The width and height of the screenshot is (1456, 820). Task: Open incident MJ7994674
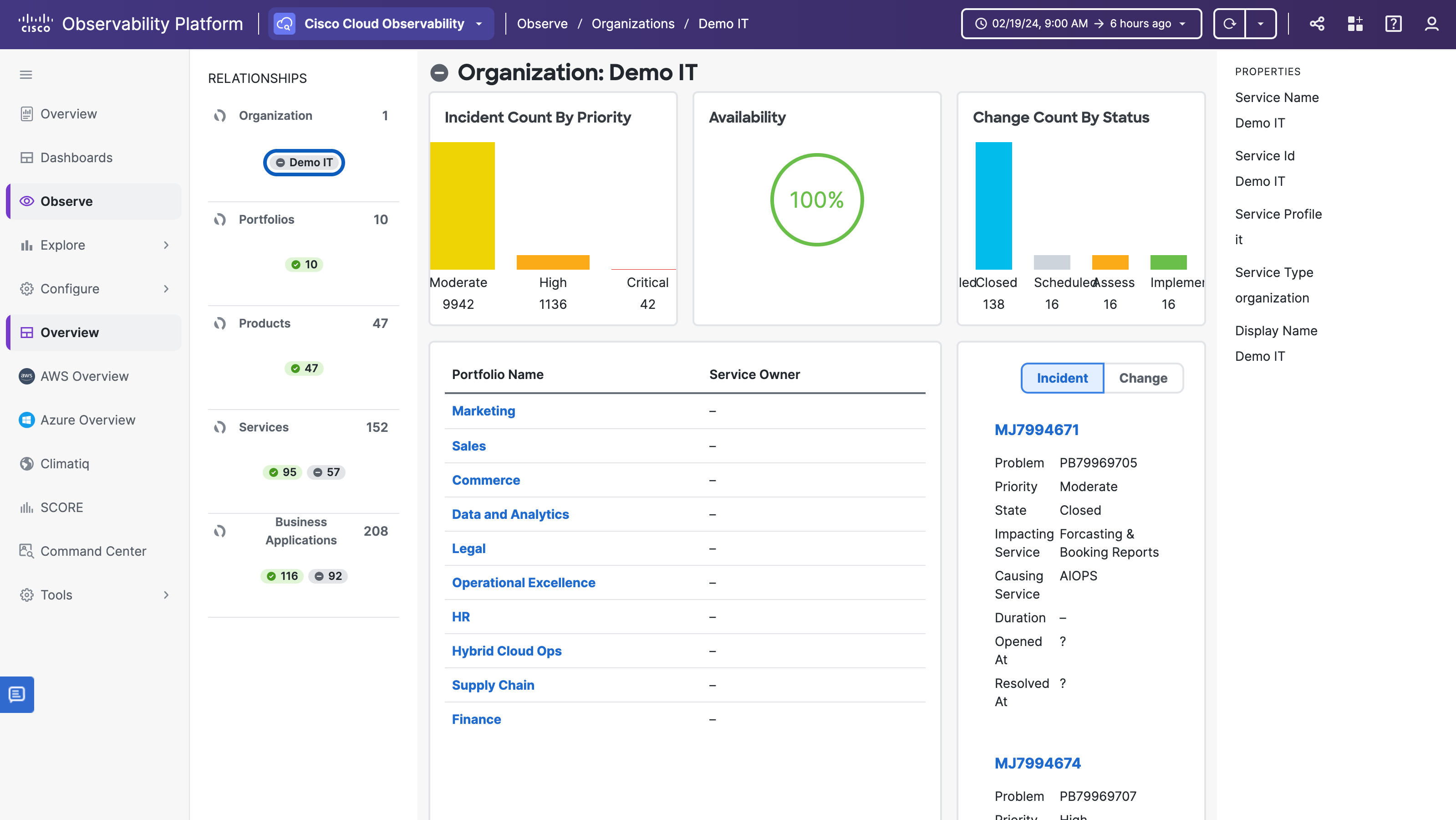[1038, 764]
